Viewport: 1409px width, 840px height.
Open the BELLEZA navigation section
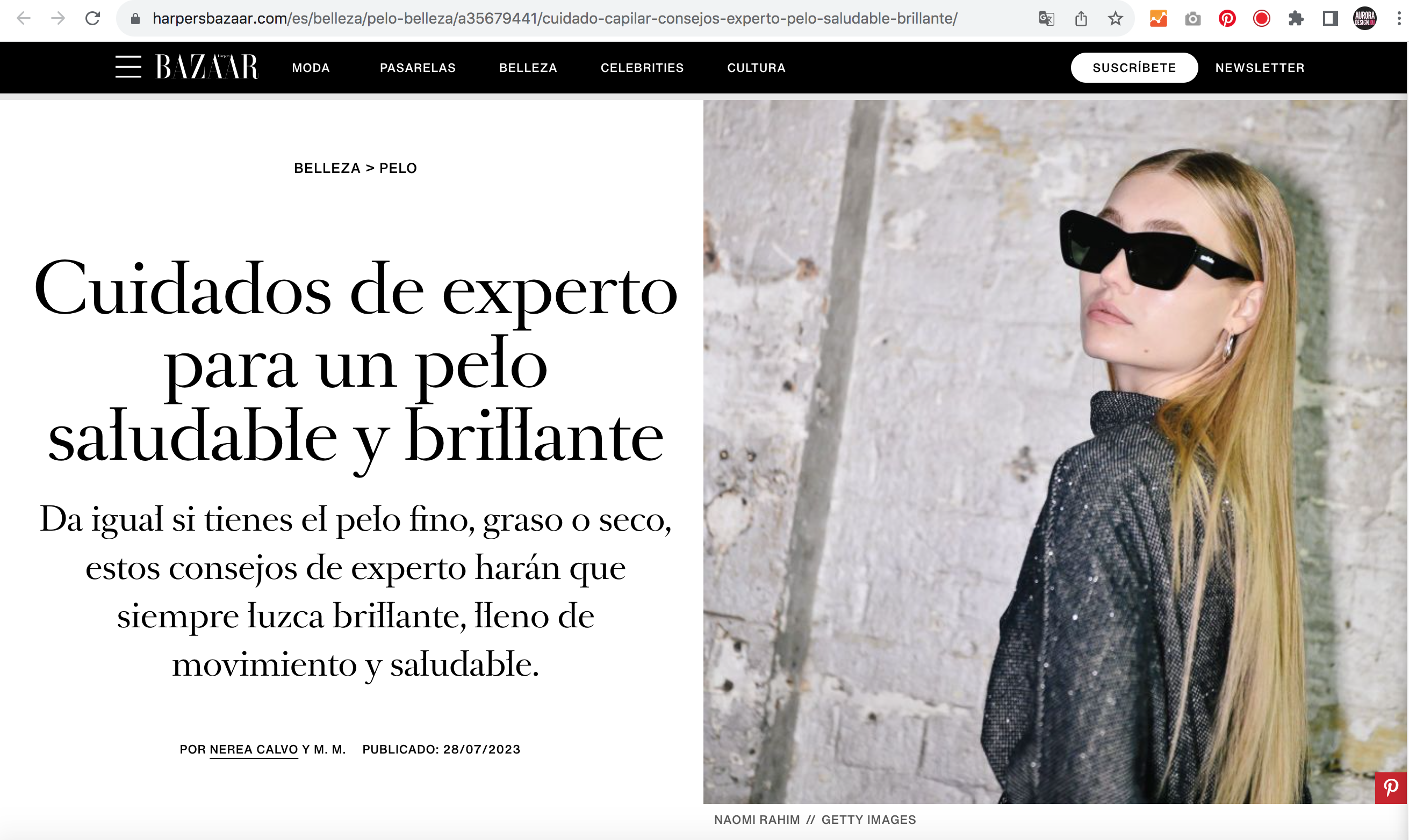pos(528,68)
